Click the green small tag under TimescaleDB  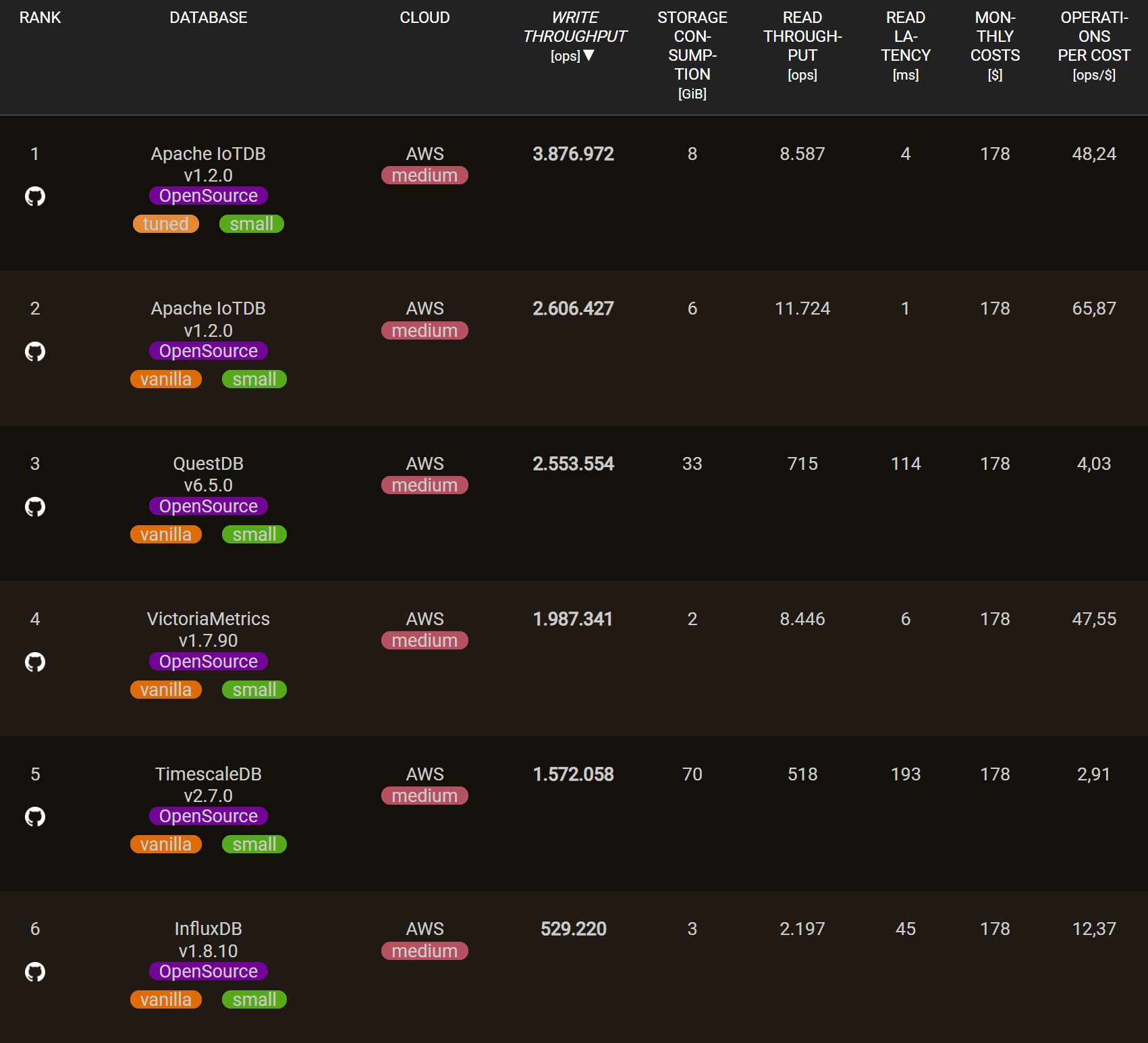click(x=254, y=845)
